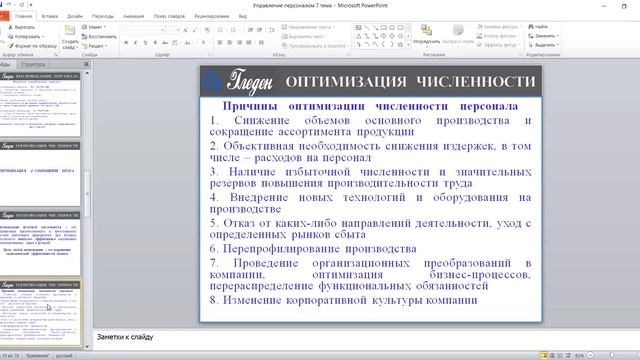
Task: Open the font name combo box
Action: [x=143, y=30]
